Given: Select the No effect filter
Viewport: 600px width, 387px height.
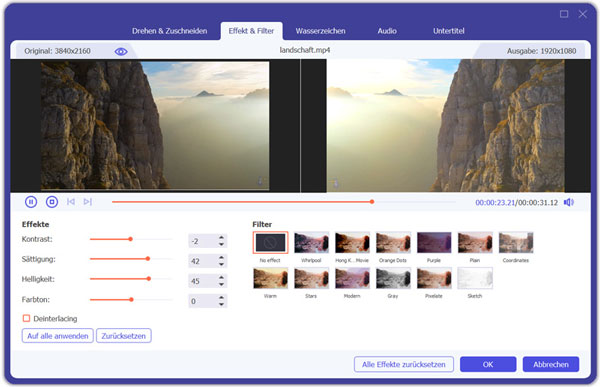Looking at the screenshot, I should click(270, 242).
